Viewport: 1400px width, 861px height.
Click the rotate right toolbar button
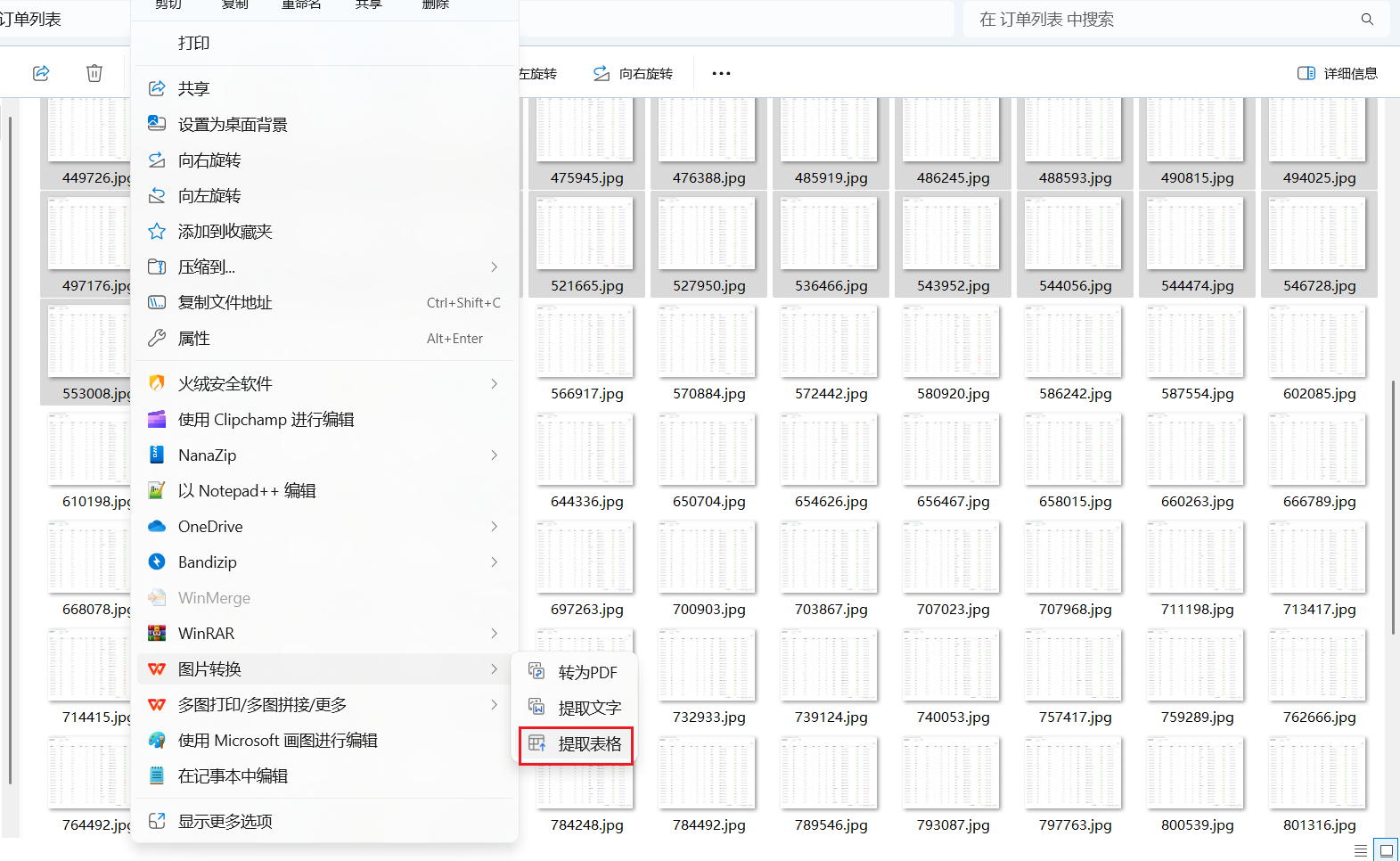tap(634, 73)
